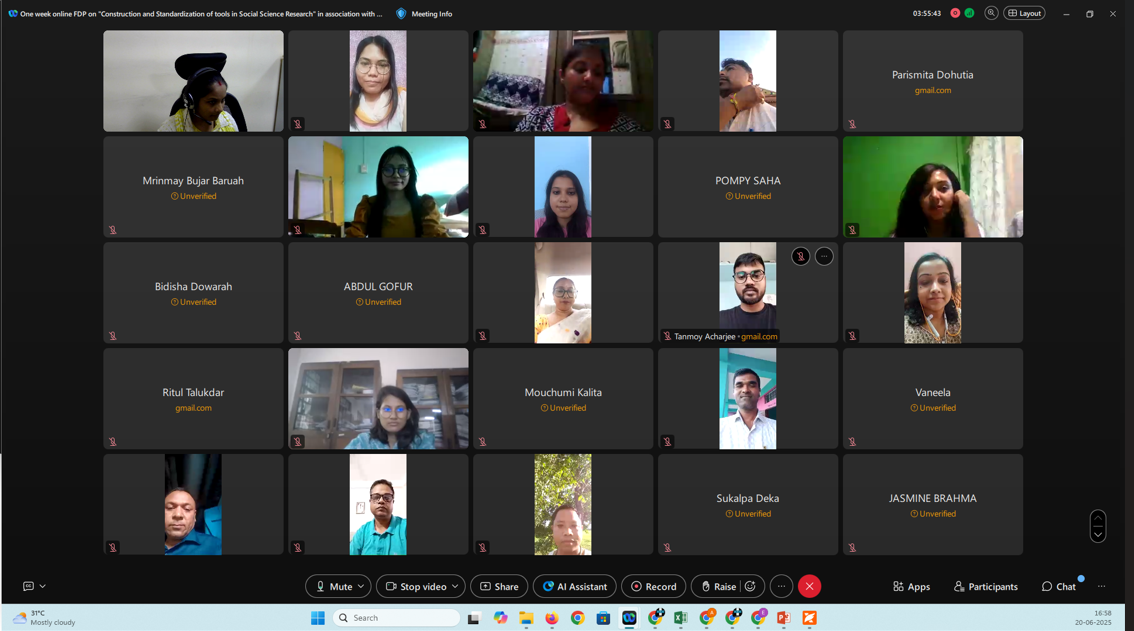Open more options on Tanmoy Acharjee's tile

click(824, 257)
